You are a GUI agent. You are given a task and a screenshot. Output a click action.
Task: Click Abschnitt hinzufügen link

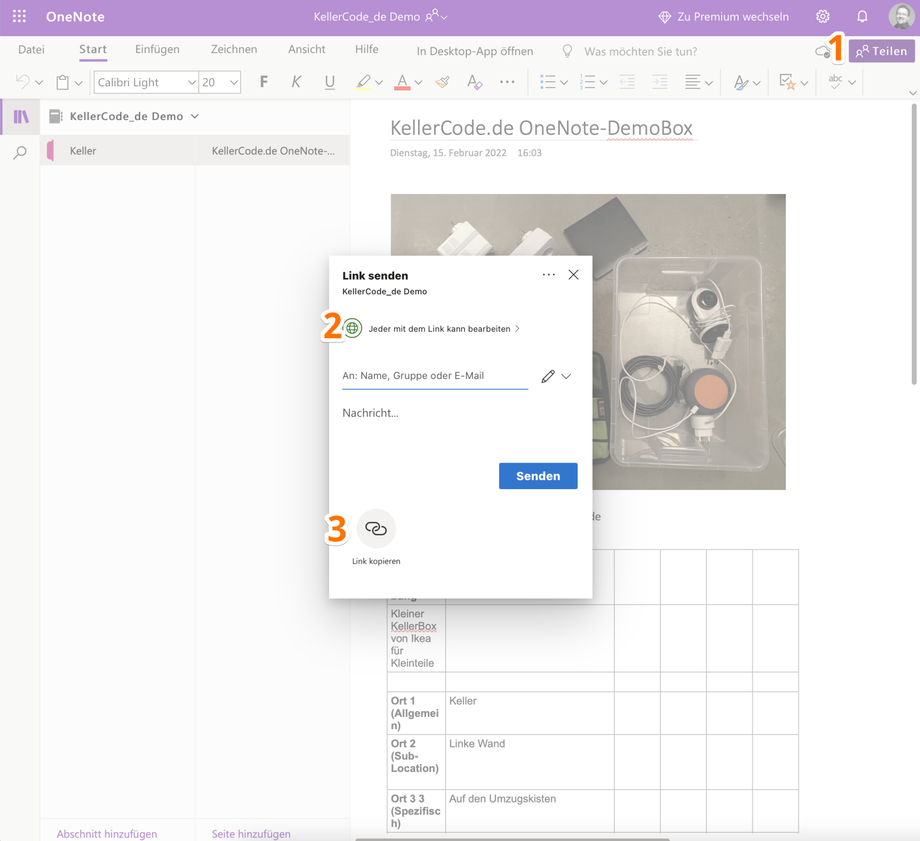(107, 833)
